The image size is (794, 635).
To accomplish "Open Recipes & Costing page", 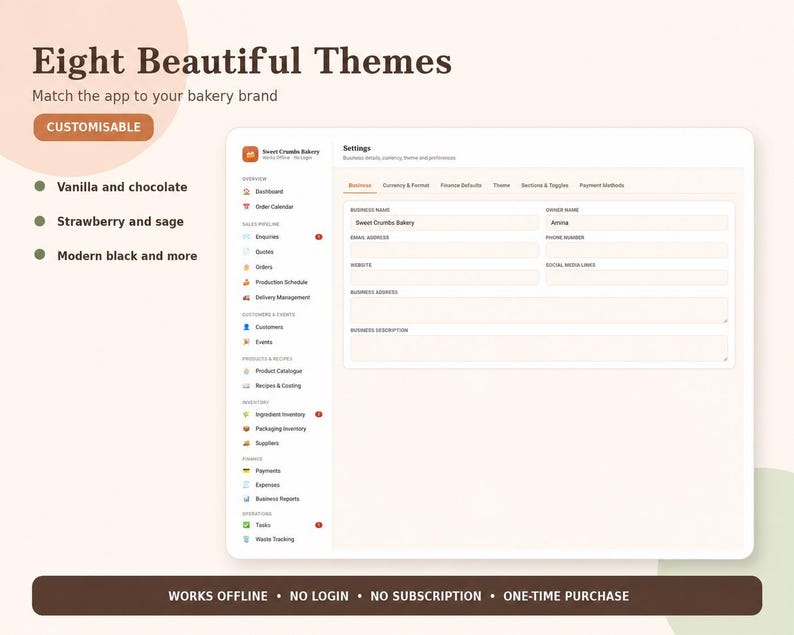I will point(278,386).
